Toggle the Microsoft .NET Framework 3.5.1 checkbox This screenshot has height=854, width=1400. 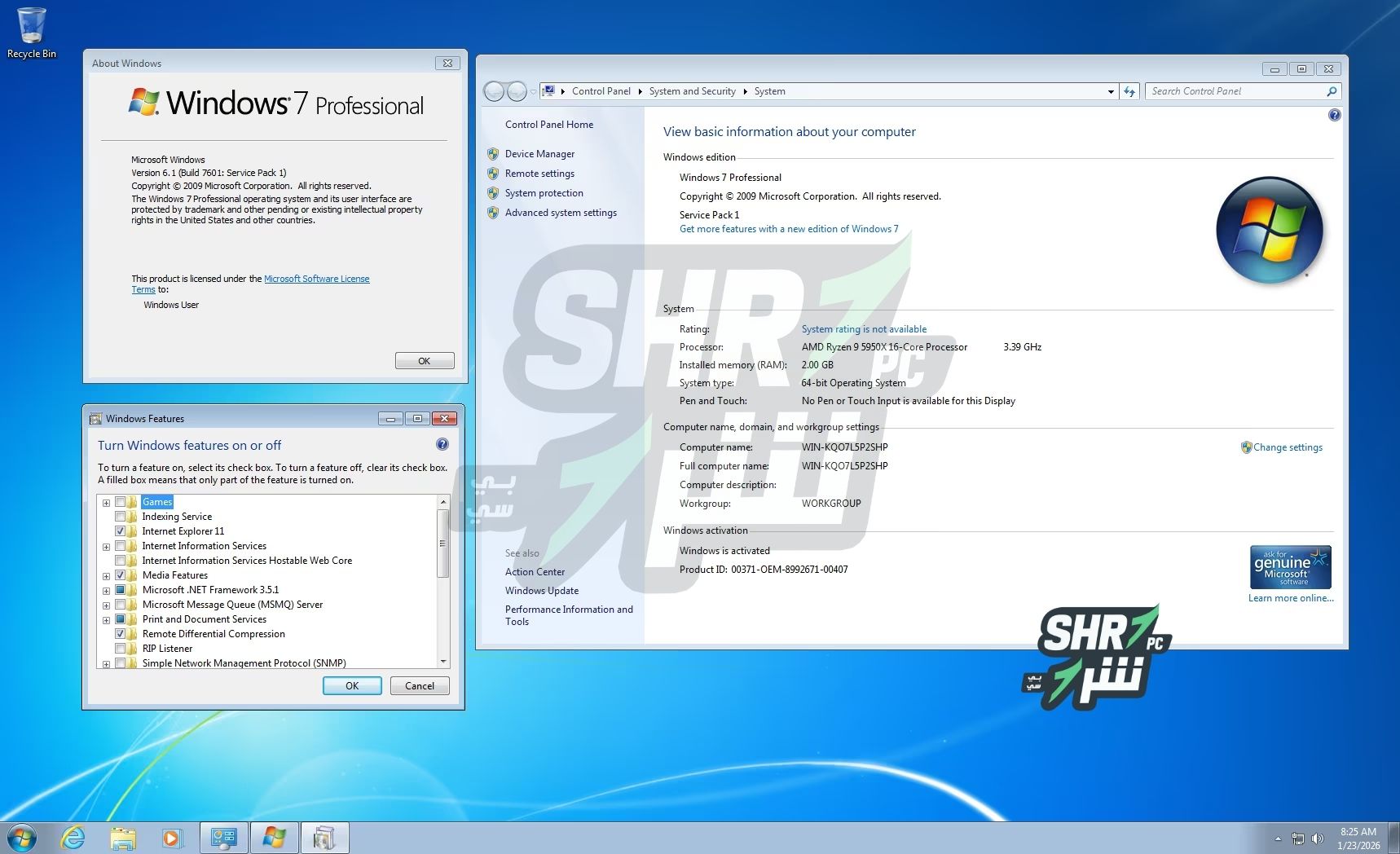point(120,590)
